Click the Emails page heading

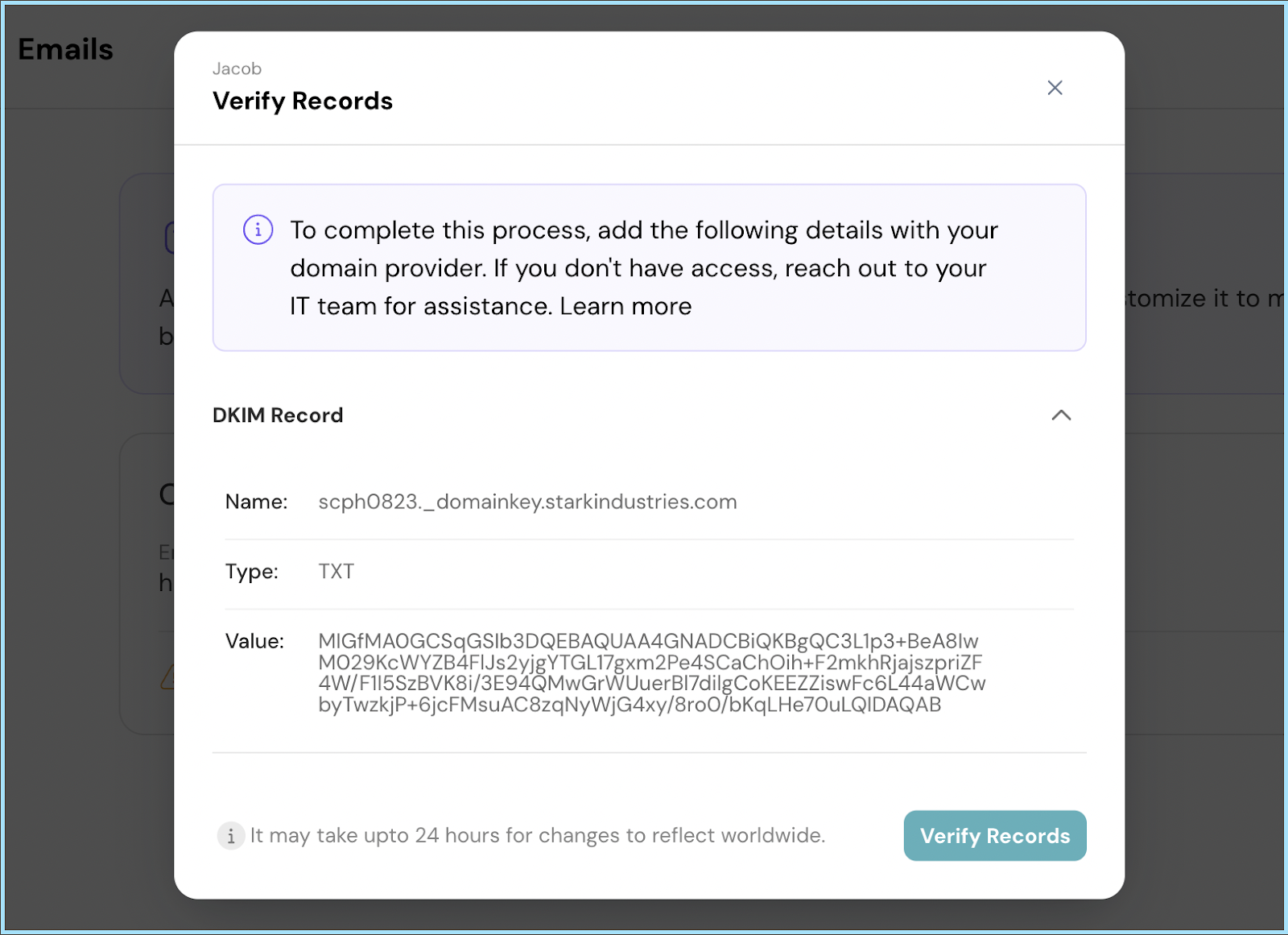coord(66,50)
